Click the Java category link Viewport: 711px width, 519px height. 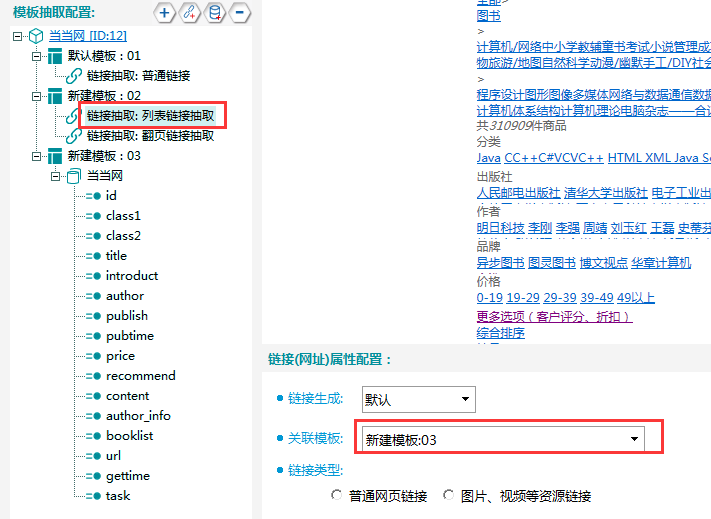tap(488, 158)
